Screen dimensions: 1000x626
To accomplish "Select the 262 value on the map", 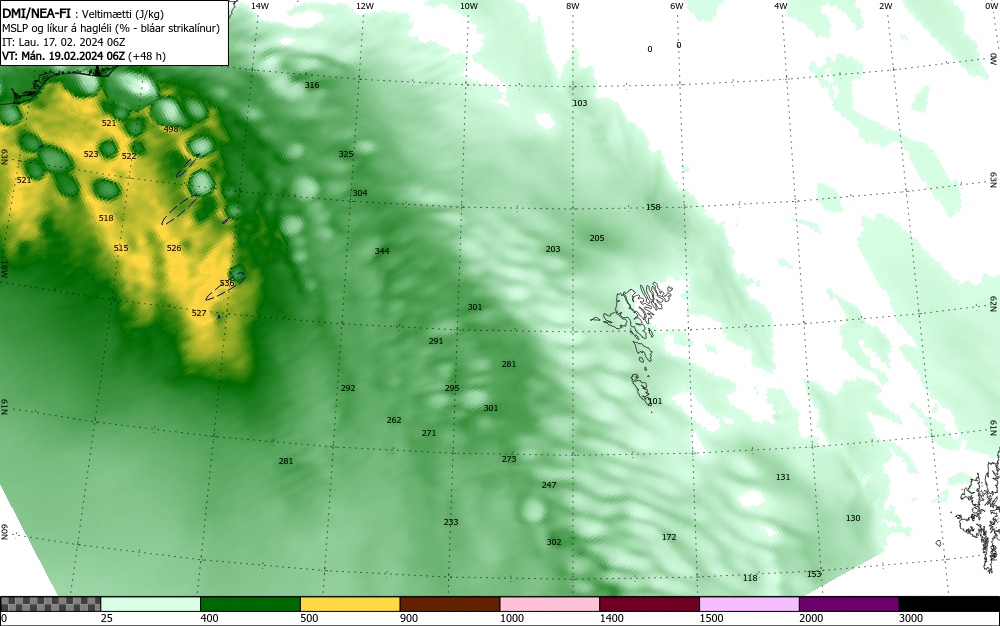I will (x=394, y=420).
